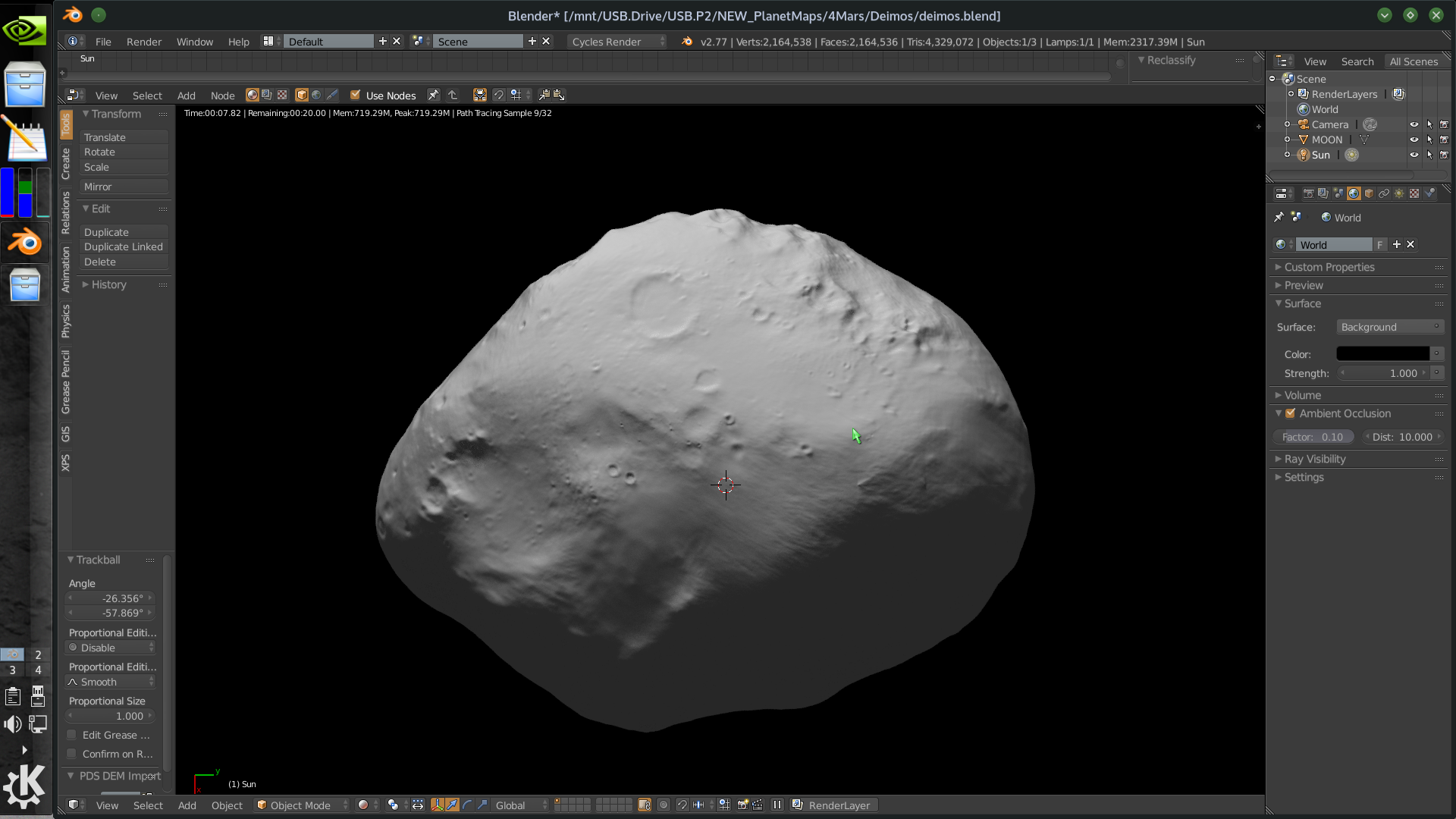
Task: Open the KDE application launcher icon
Action: [25, 787]
